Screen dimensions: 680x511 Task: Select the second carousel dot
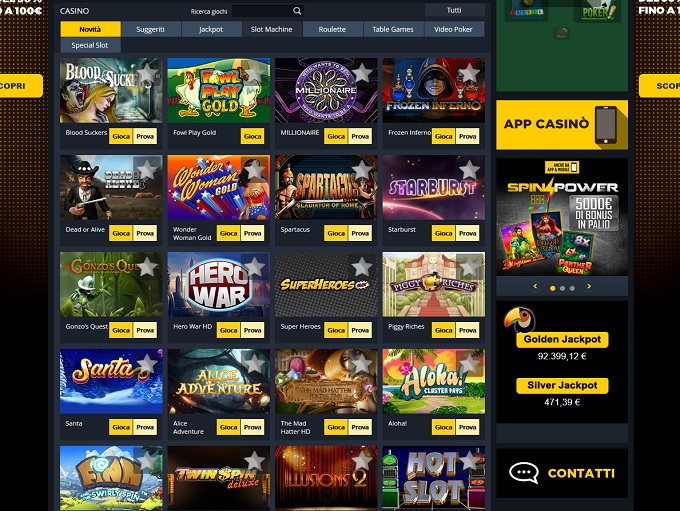pyautogui.click(x=562, y=288)
